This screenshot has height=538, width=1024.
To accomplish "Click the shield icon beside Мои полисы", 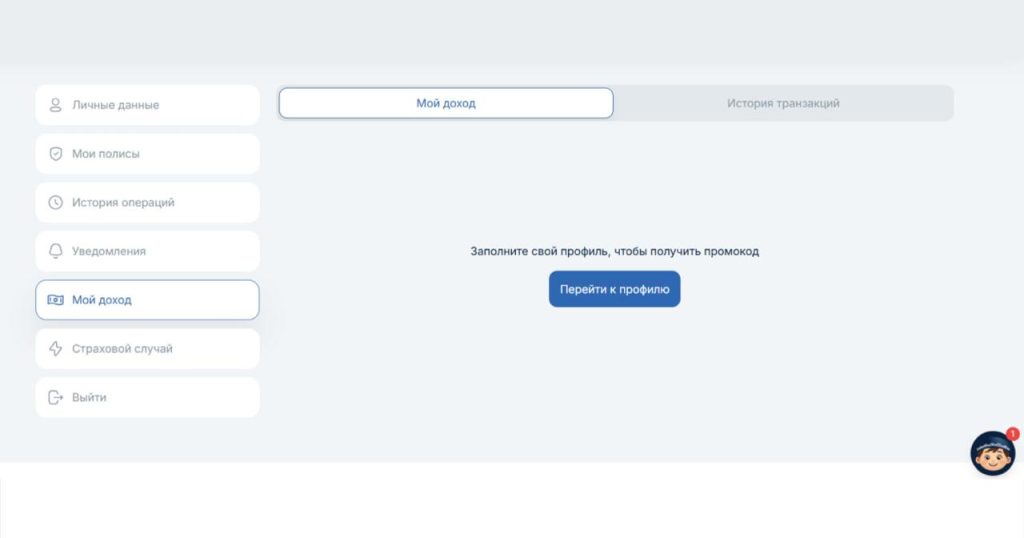I will 56,154.
